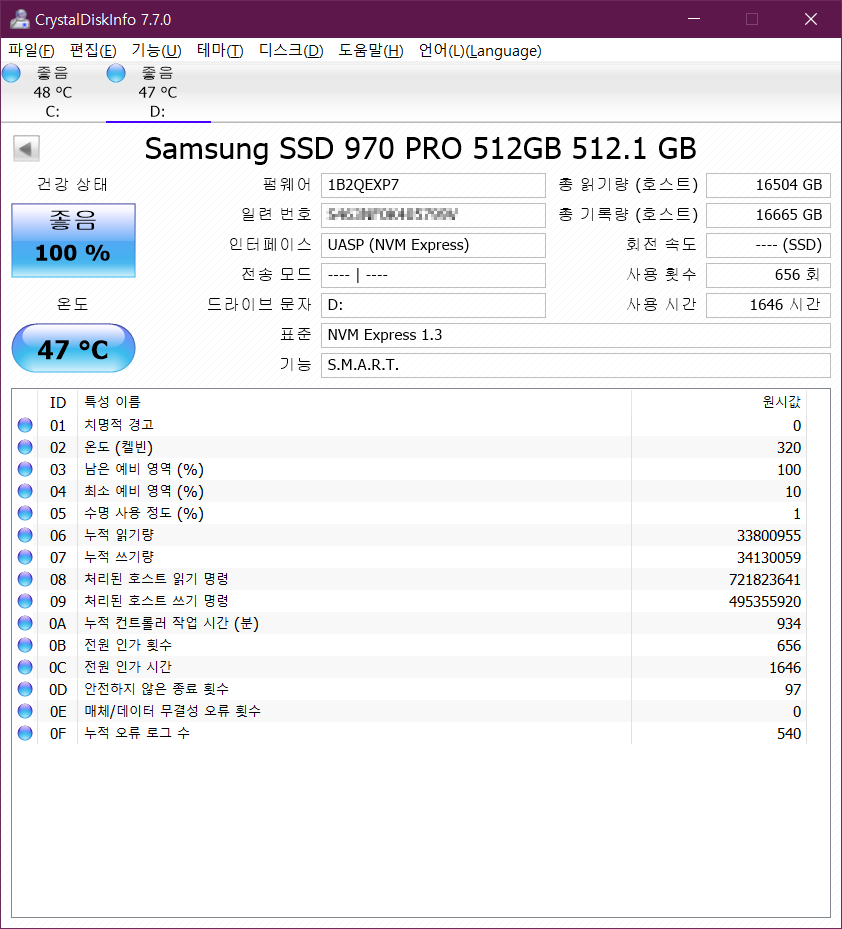
Task: Click raw value 495355920 in row 09
Action: (x=764, y=601)
